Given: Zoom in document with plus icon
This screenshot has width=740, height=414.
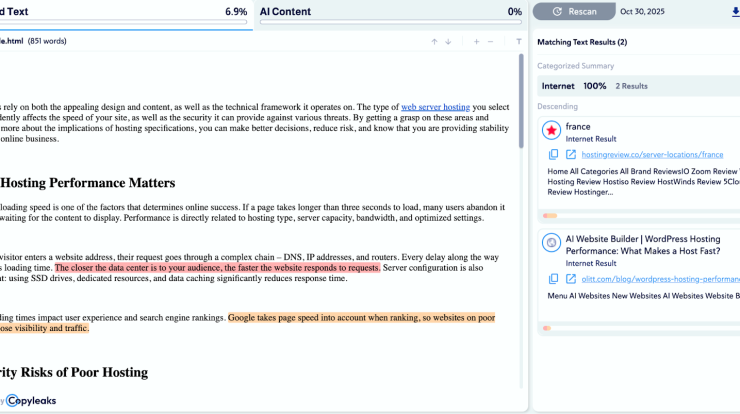Looking at the screenshot, I should pyautogui.click(x=476, y=42).
